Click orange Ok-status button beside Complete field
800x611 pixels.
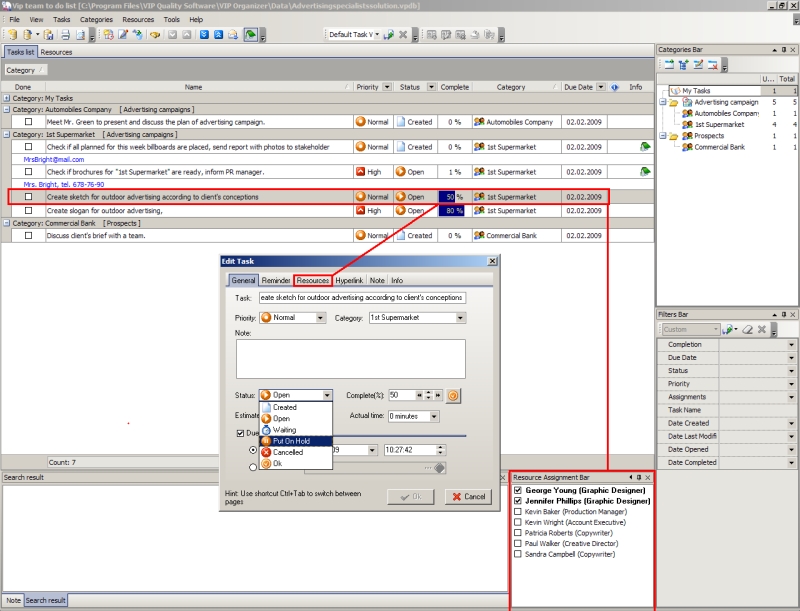point(453,395)
